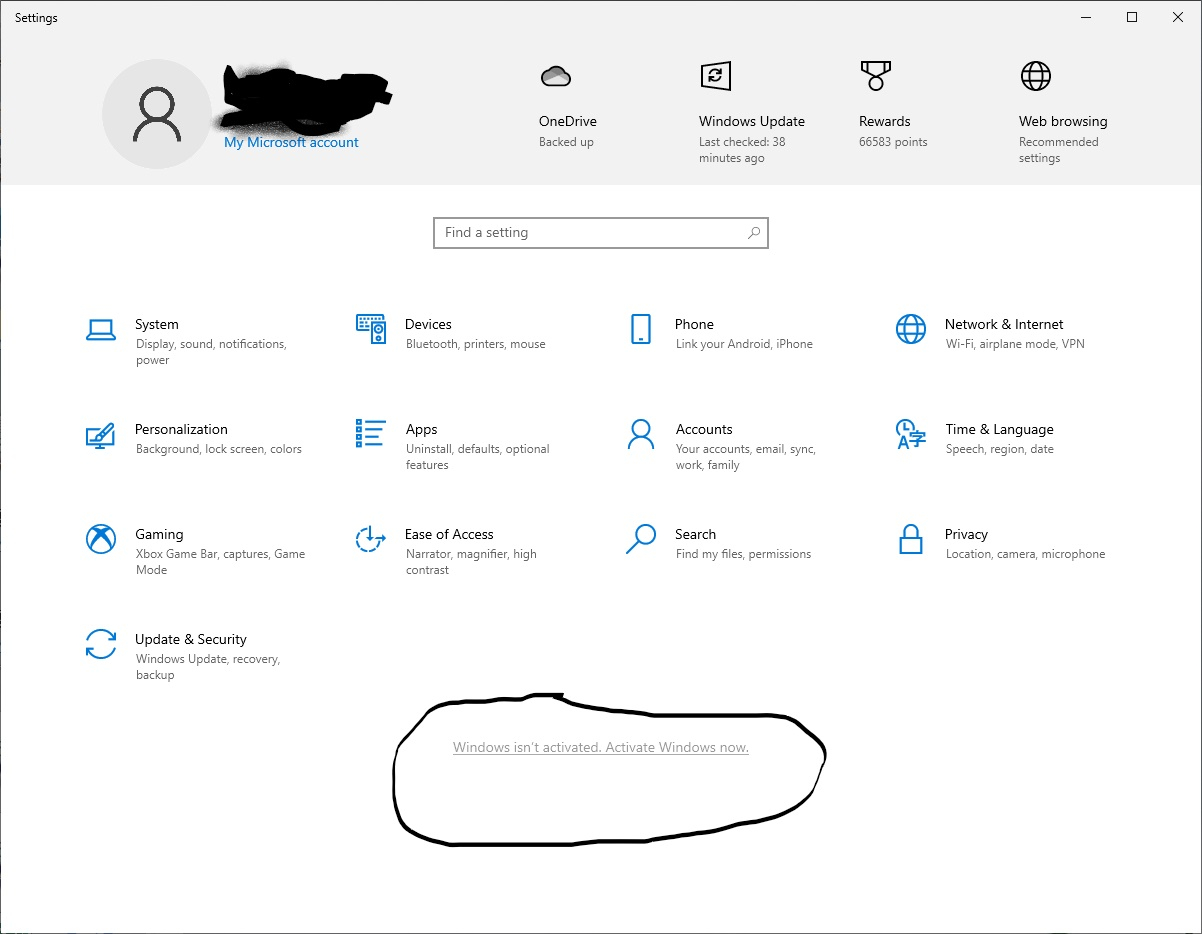
Task: Select the Apps category title
Action: point(421,429)
